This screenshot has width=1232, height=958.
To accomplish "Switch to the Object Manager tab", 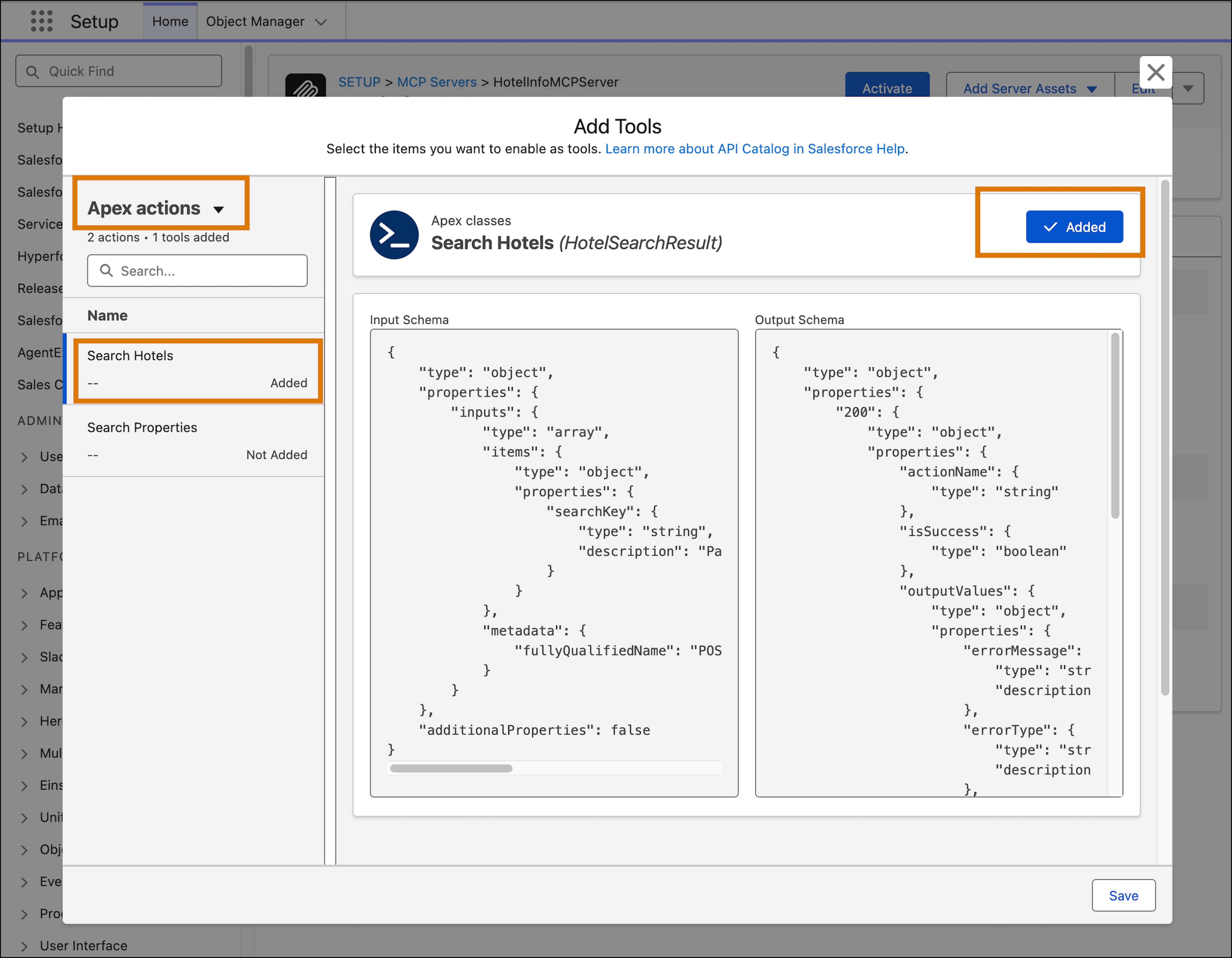I will [x=255, y=21].
